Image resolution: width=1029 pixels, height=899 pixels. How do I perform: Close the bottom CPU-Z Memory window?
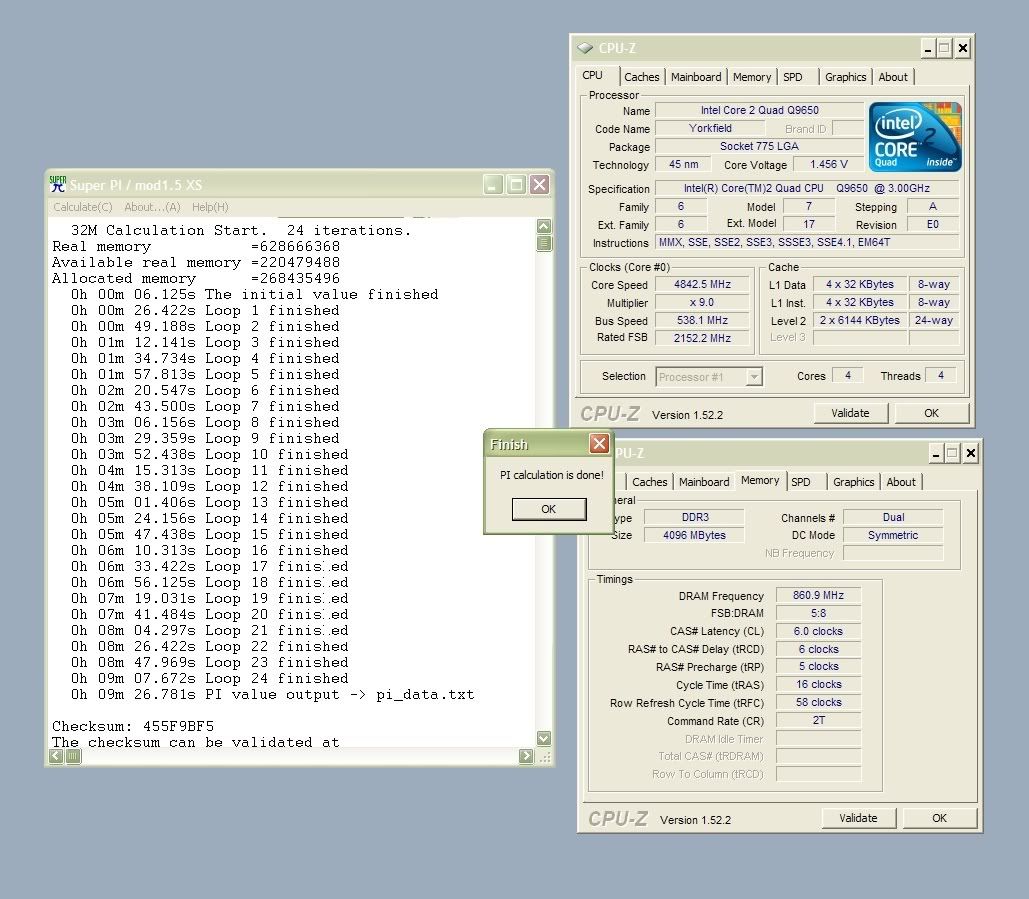(x=971, y=453)
